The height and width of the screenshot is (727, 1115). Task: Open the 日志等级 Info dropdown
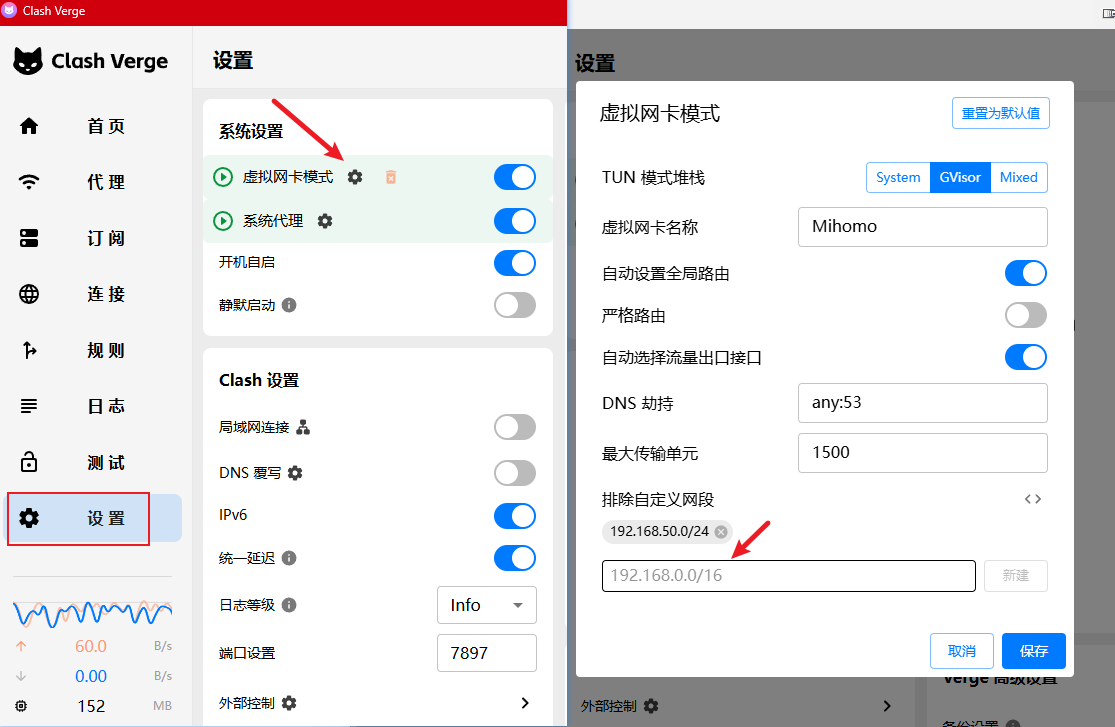point(486,605)
